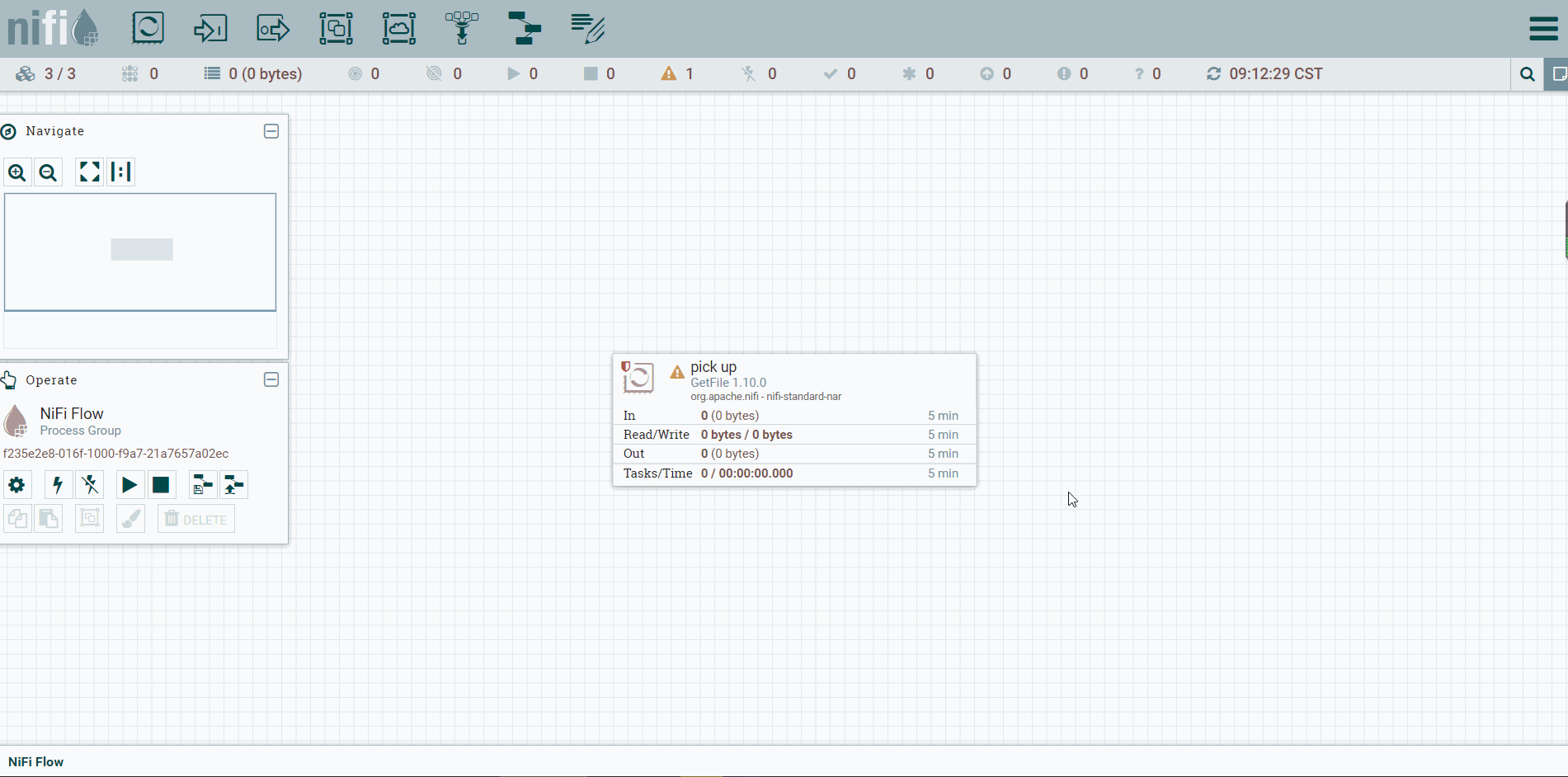The width and height of the screenshot is (1568, 777).
Task: Select the Label toolbar icon
Action: [587, 28]
